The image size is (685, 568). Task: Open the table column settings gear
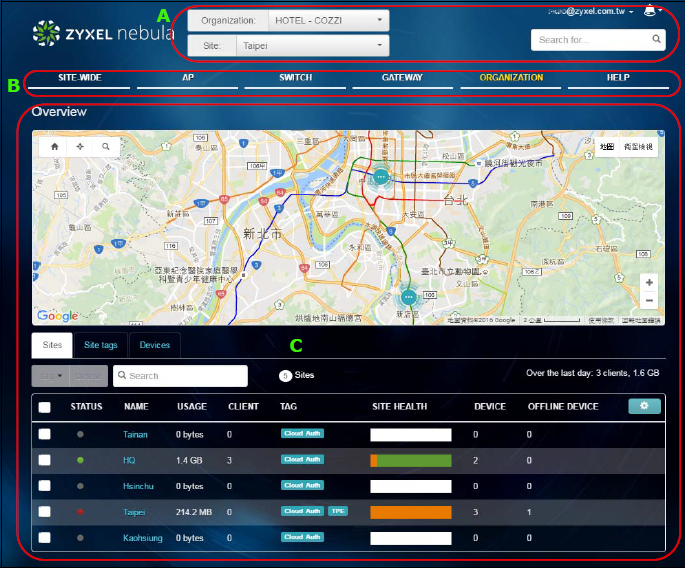644,406
